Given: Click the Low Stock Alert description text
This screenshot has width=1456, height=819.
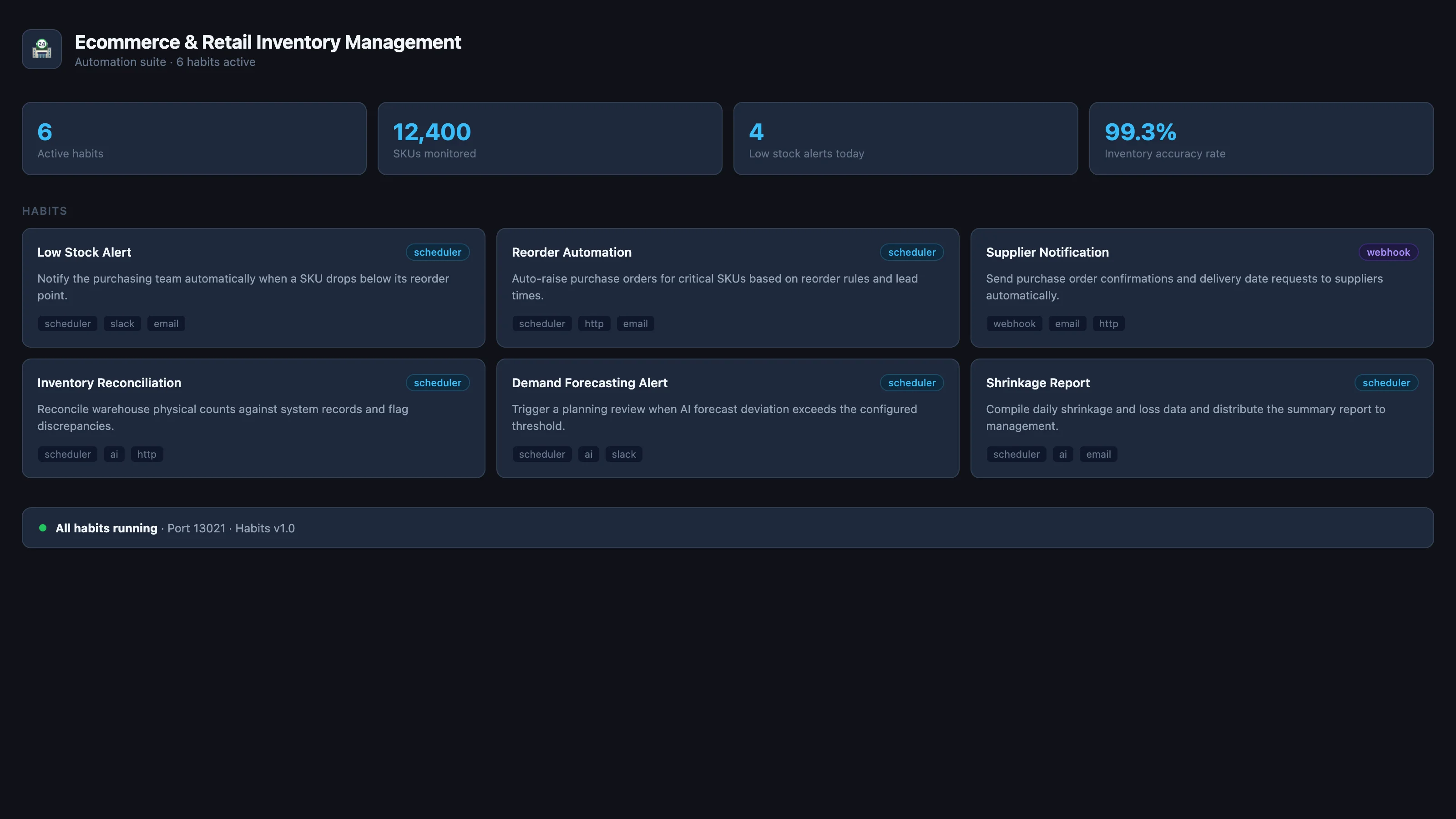Looking at the screenshot, I should click(x=243, y=287).
